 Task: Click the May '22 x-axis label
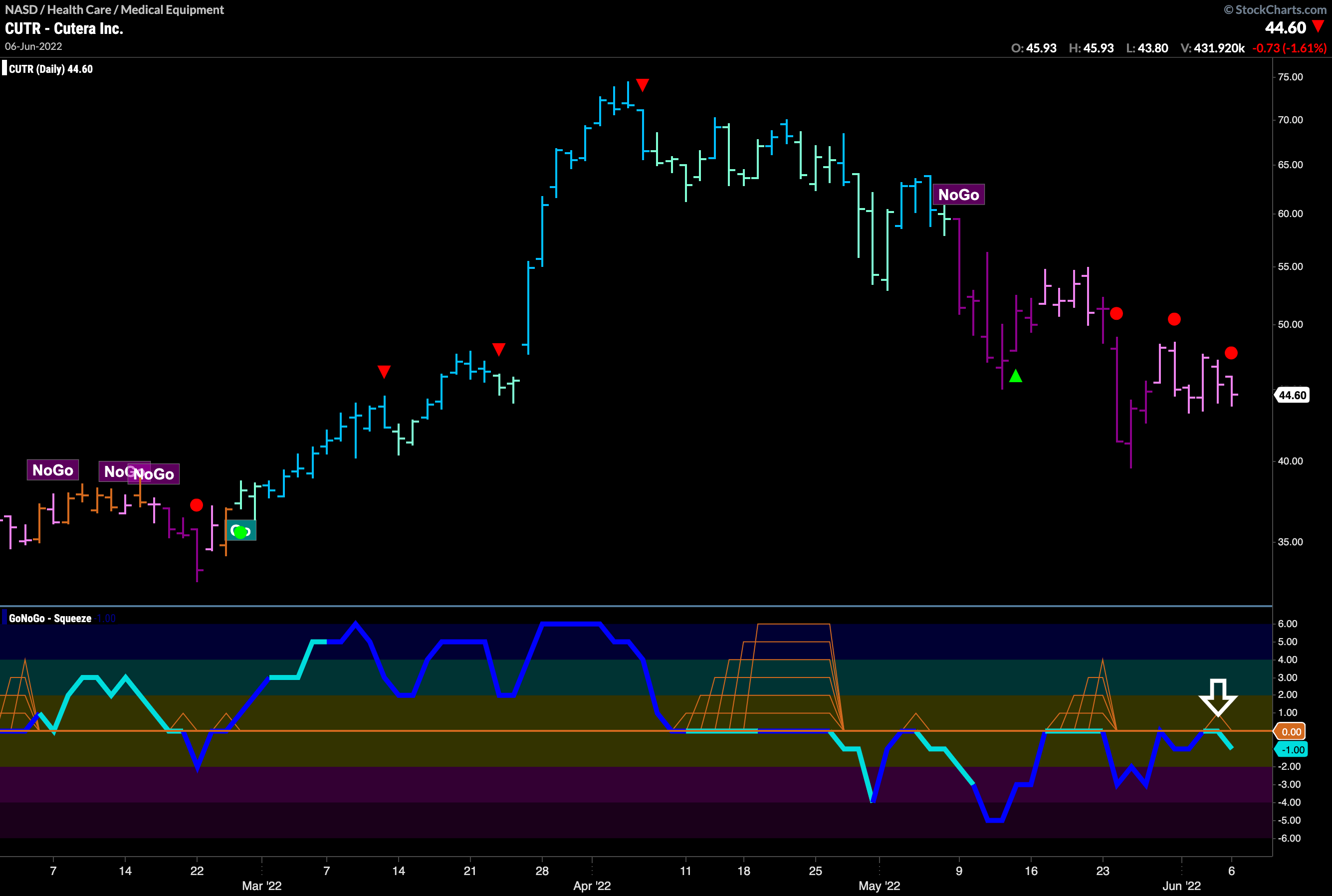pyautogui.click(x=880, y=886)
